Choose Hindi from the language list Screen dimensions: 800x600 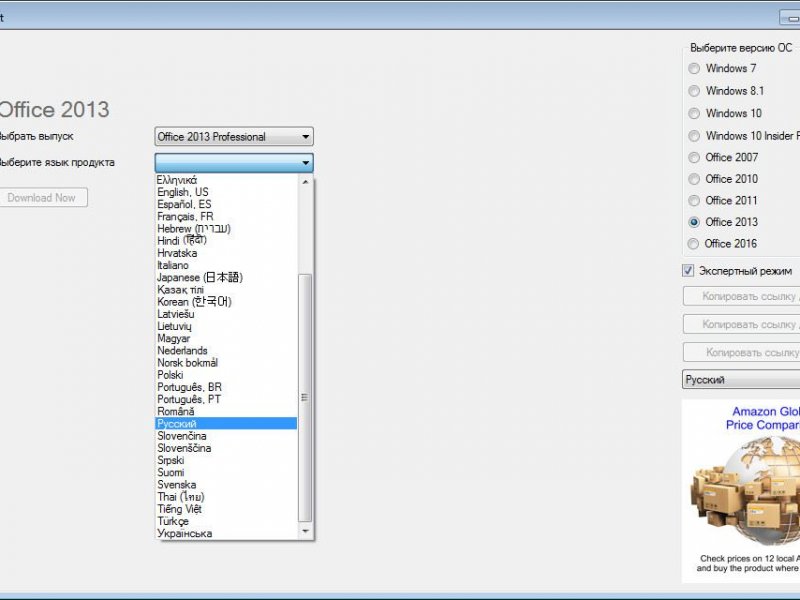point(226,241)
